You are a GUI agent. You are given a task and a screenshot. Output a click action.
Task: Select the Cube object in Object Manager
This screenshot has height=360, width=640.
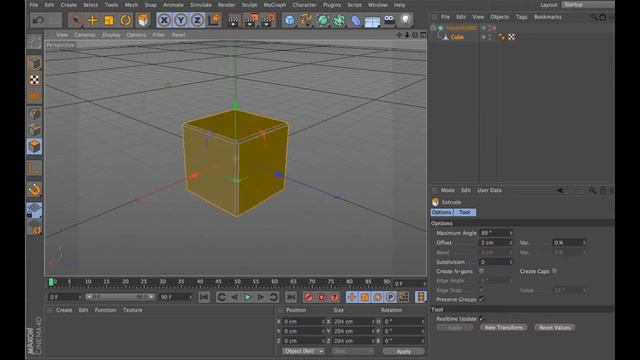pos(457,37)
